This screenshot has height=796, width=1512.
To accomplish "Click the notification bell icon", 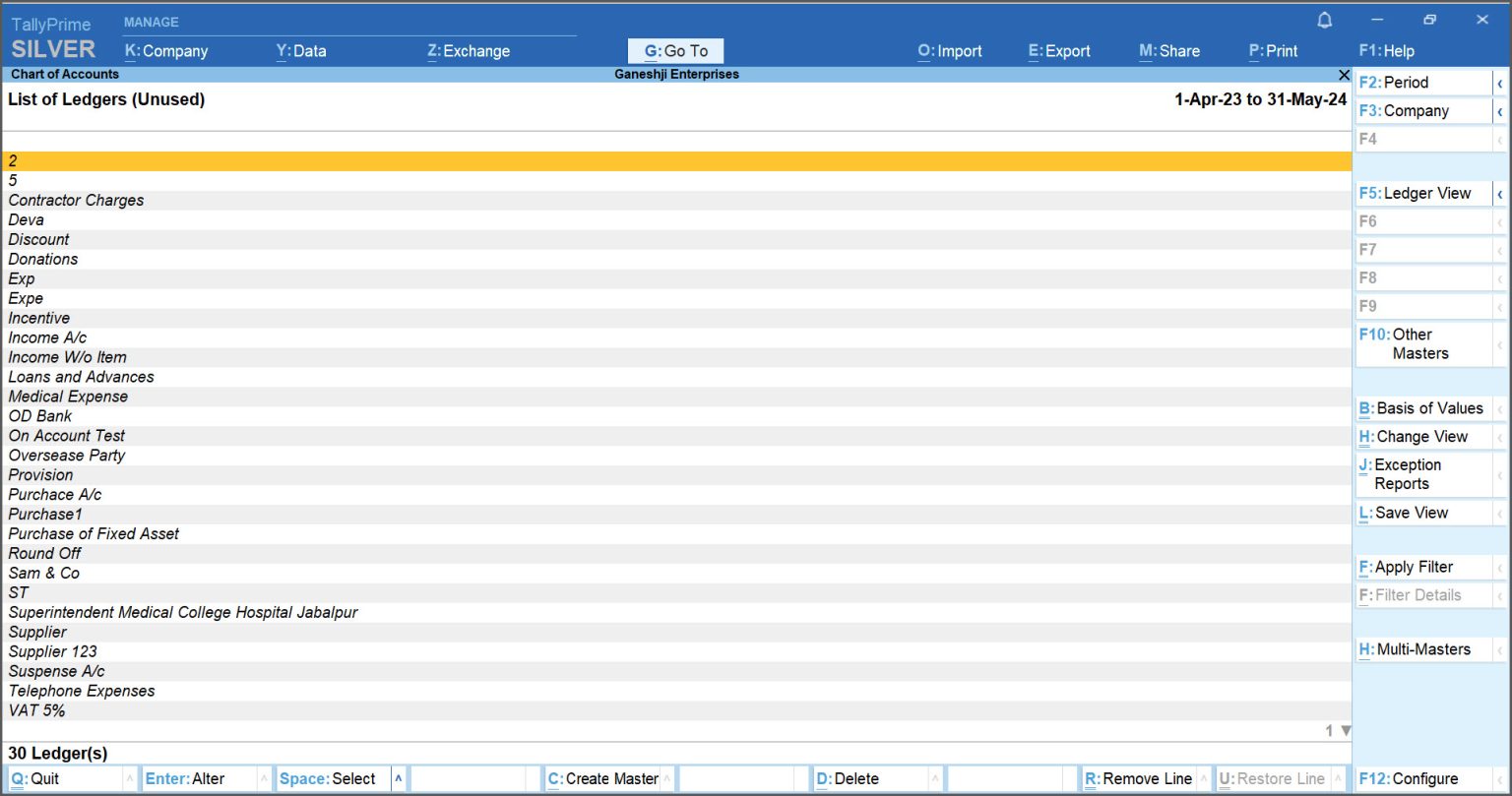I will [x=1325, y=20].
